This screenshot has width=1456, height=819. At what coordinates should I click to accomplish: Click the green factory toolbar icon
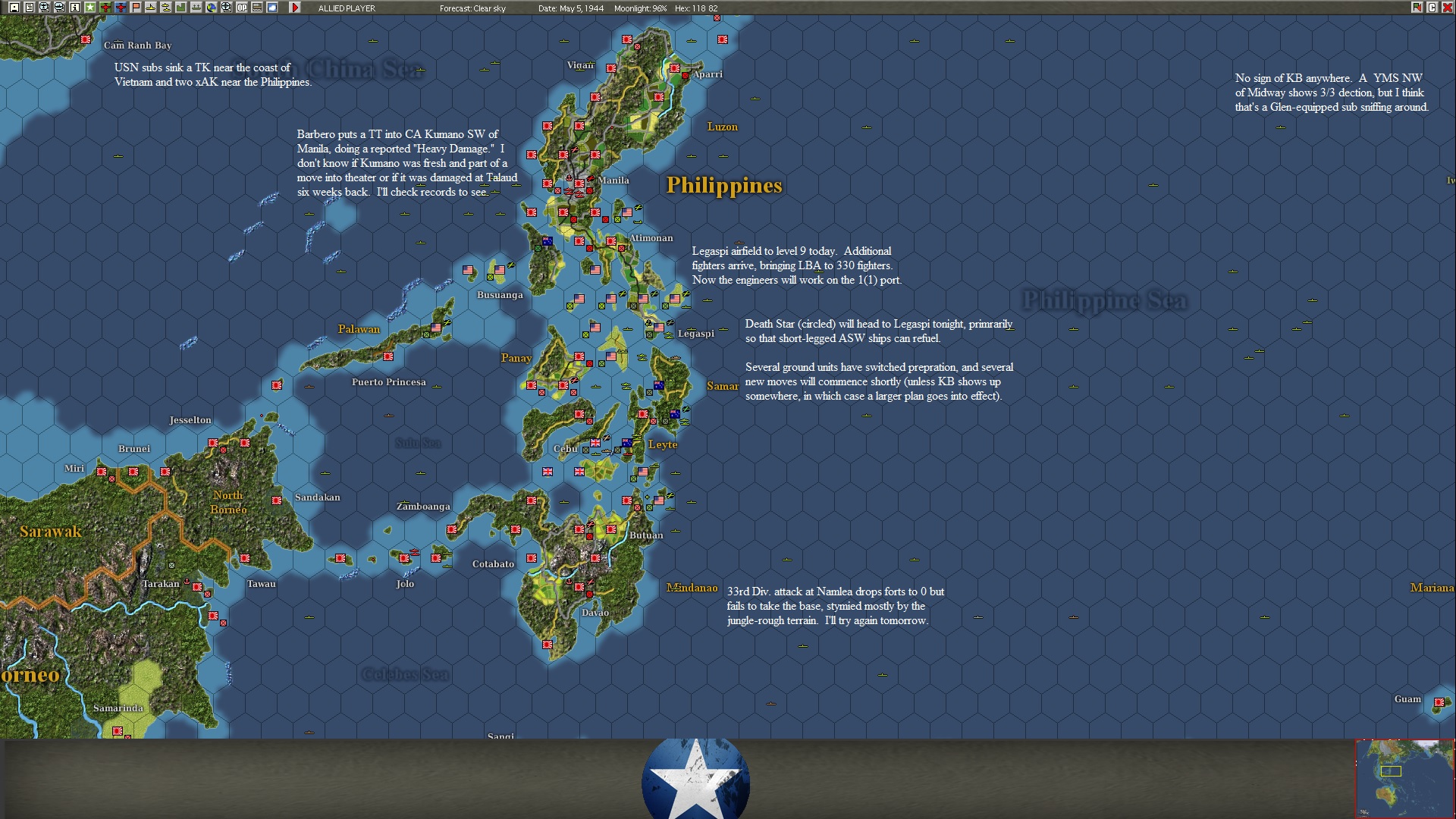click(180, 8)
